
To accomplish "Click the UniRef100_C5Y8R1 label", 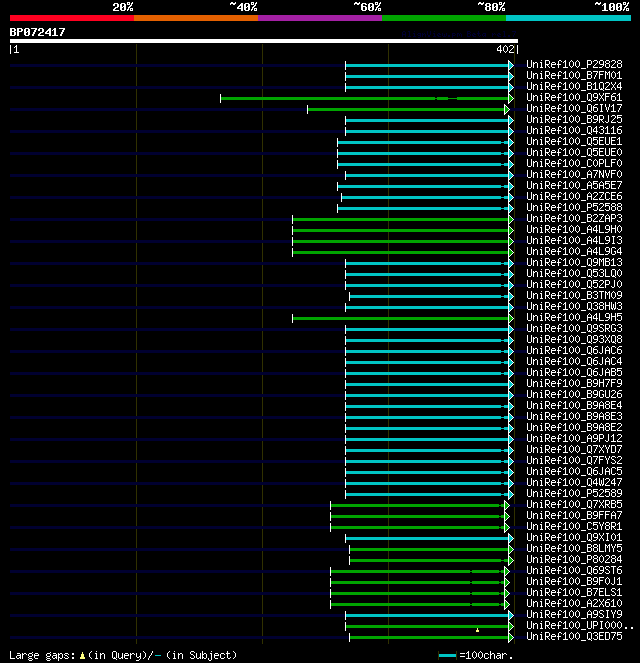I will click(x=574, y=526).
